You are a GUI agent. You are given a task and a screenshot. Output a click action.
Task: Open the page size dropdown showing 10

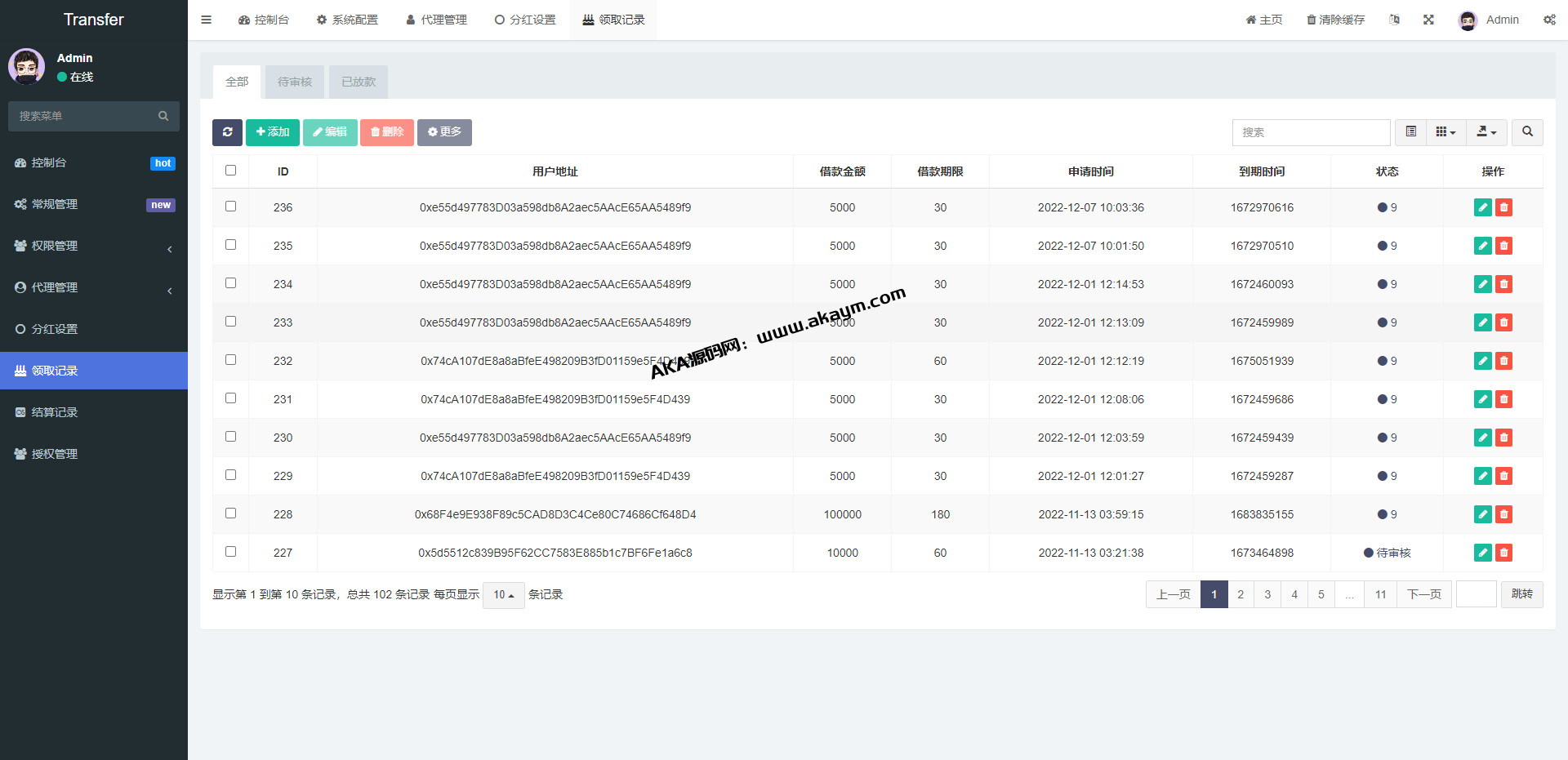[503, 595]
